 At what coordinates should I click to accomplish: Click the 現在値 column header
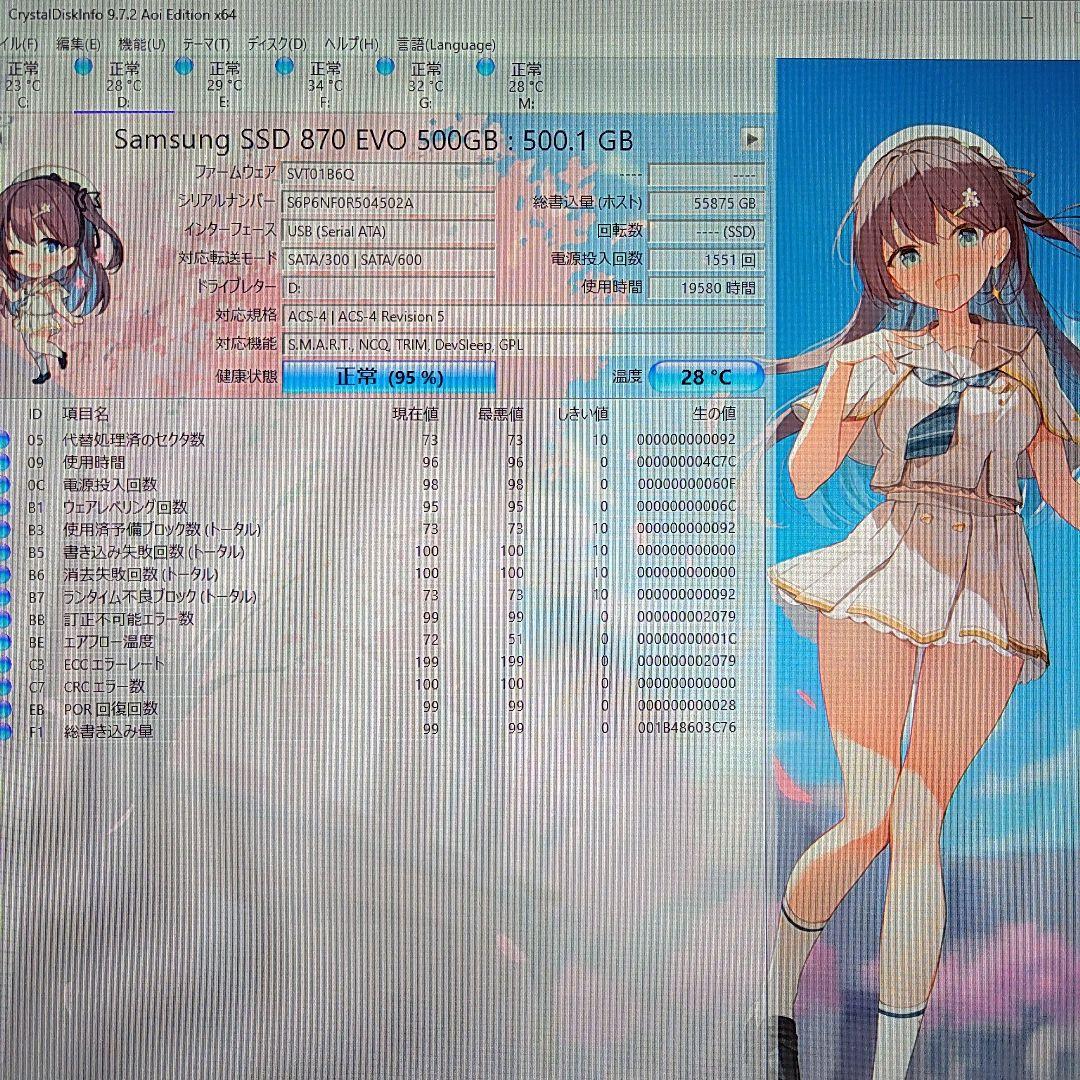tap(415, 414)
